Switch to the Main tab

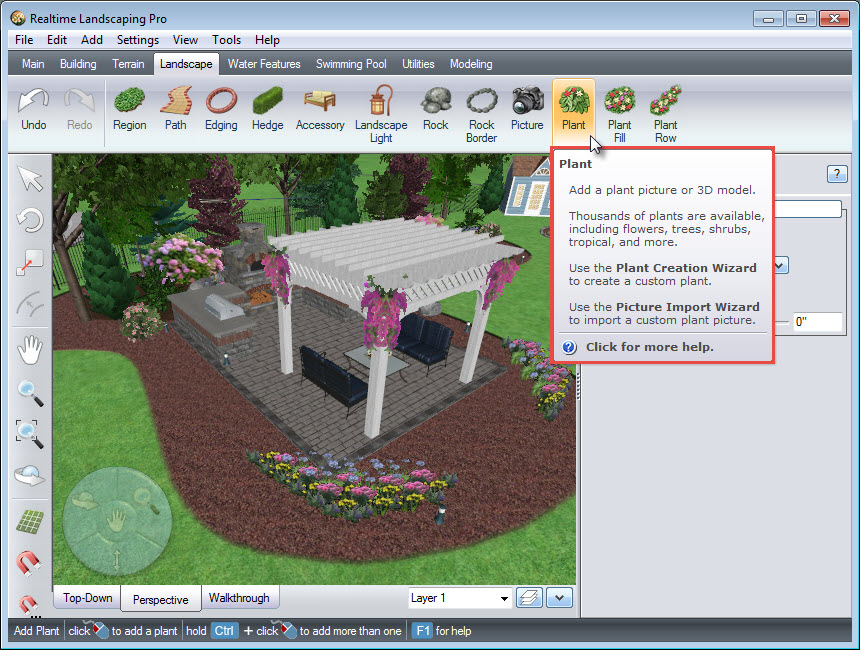point(33,64)
